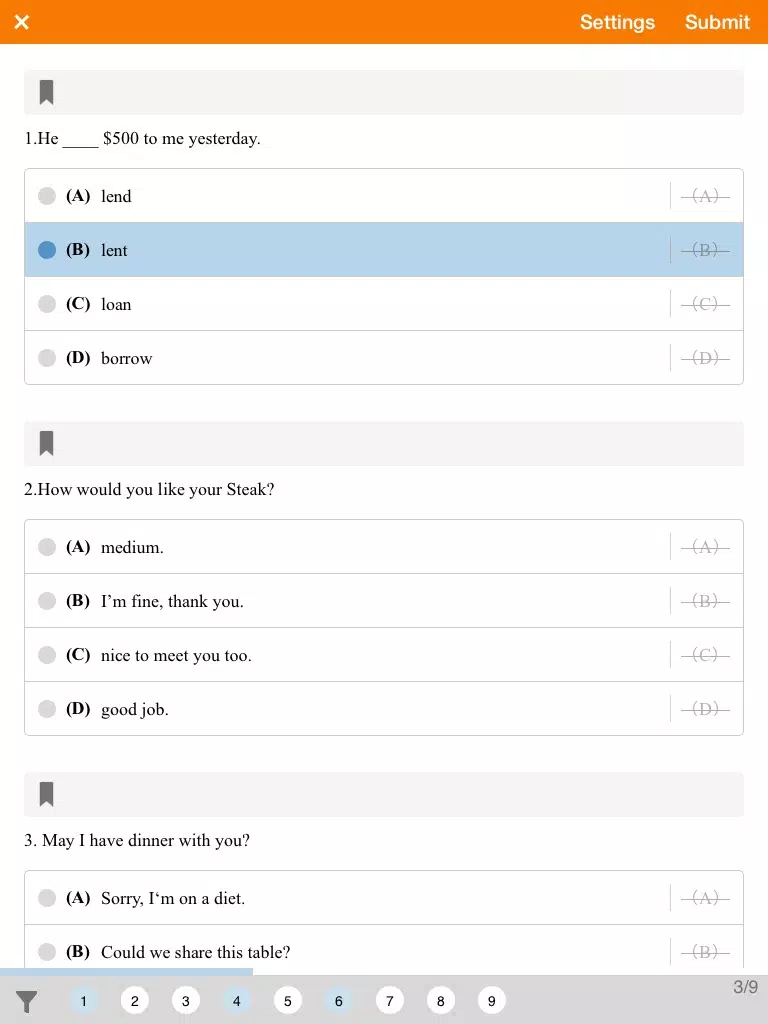Select answer (A) Sorry, I'm on a diet
Image resolution: width=768 pixels, height=1024 pixels.
tap(347, 898)
